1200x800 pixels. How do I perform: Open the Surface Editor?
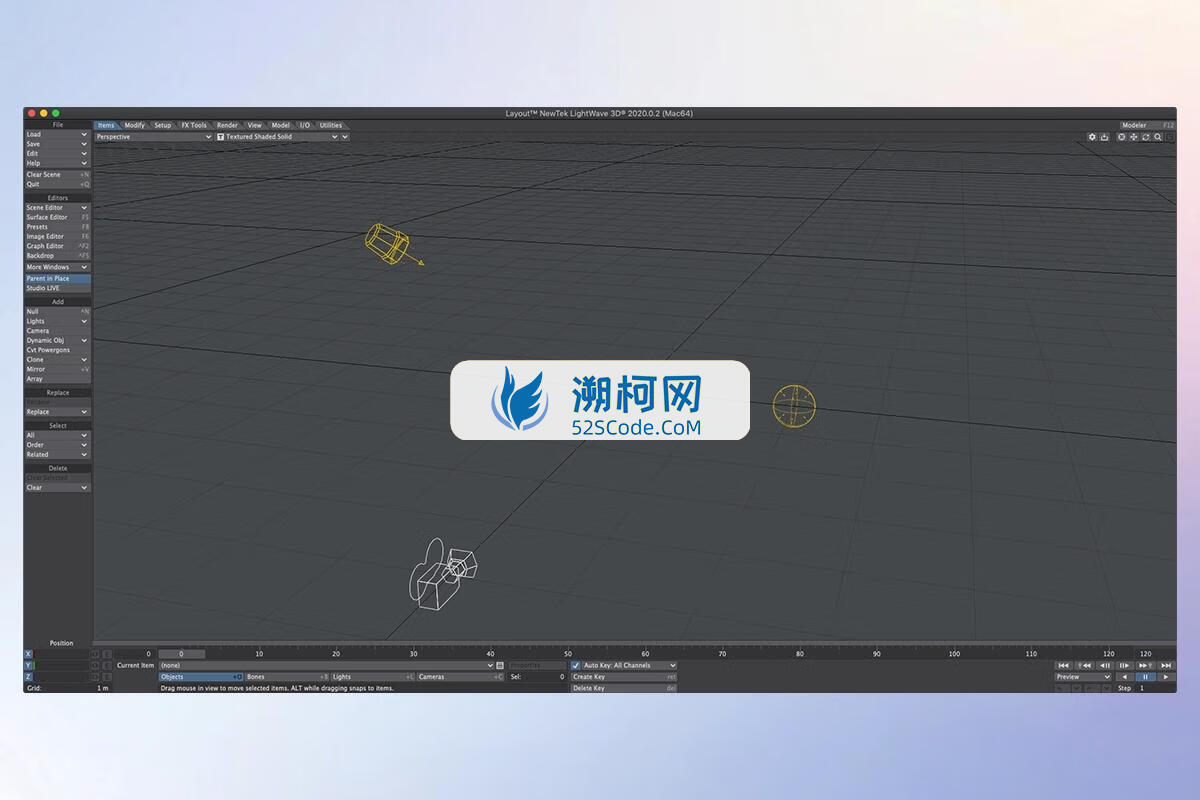click(58, 217)
